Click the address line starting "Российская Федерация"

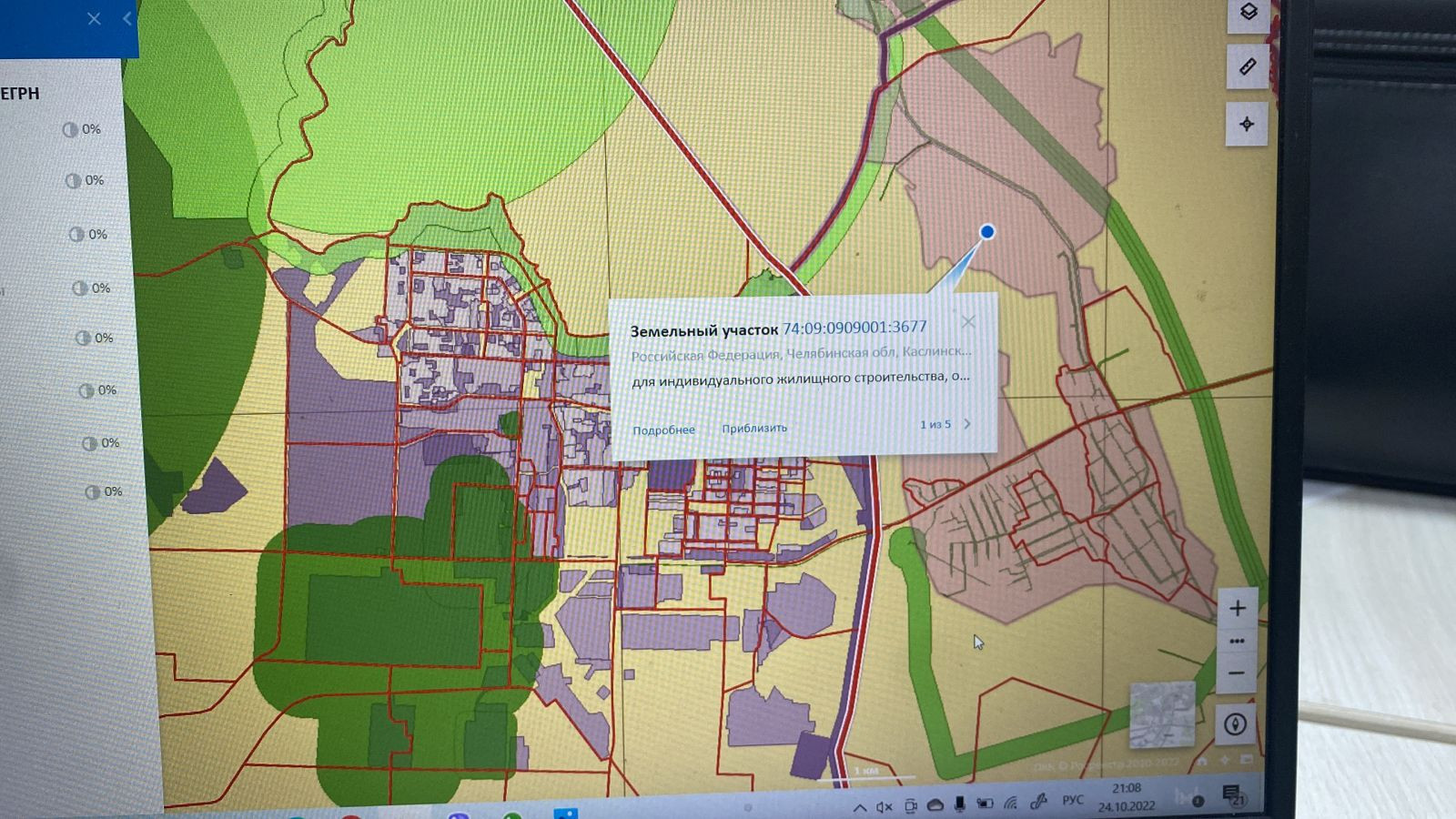click(x=801, y=352)
